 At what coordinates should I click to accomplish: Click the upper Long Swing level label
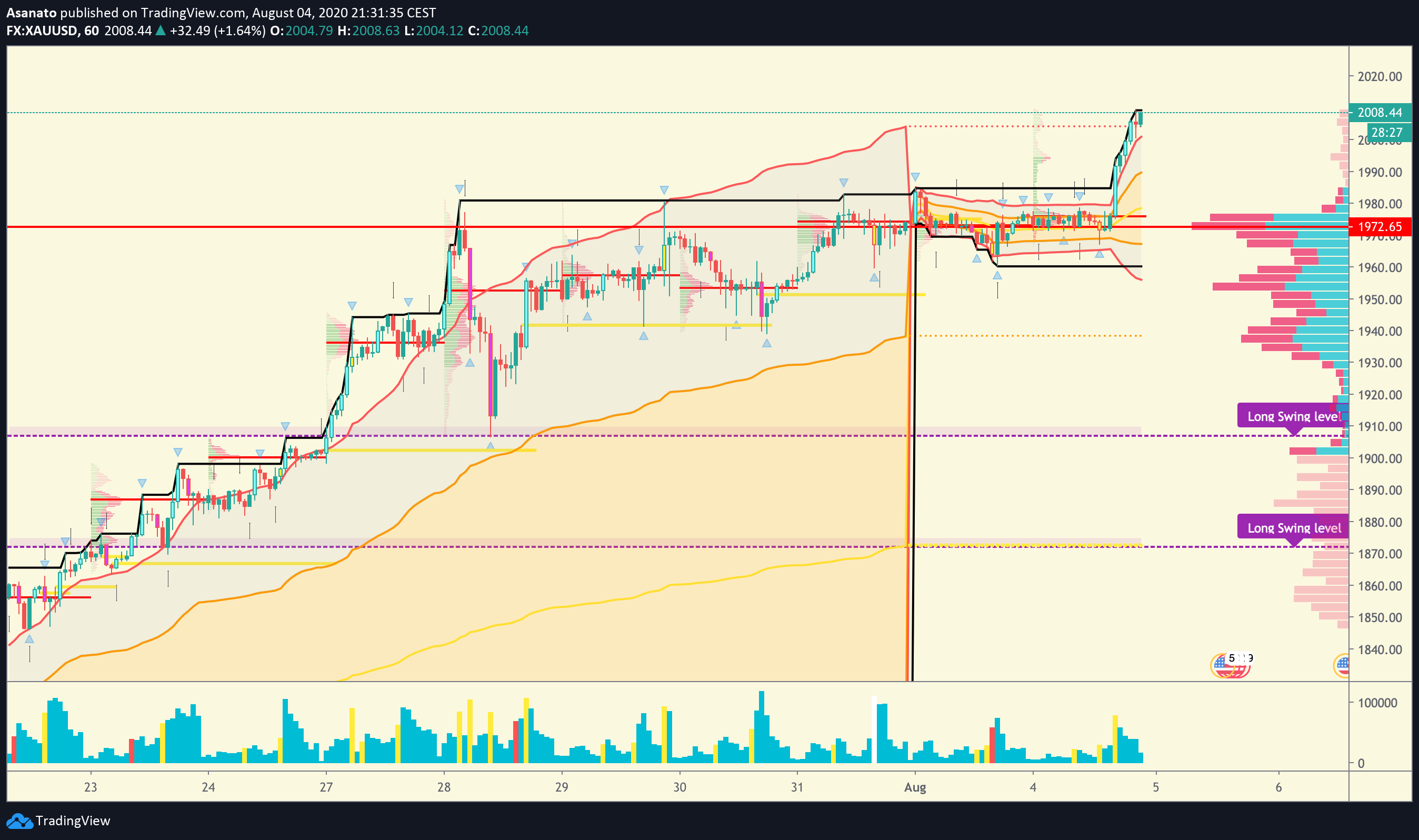pyautogui.click(x=1294, y=416)
